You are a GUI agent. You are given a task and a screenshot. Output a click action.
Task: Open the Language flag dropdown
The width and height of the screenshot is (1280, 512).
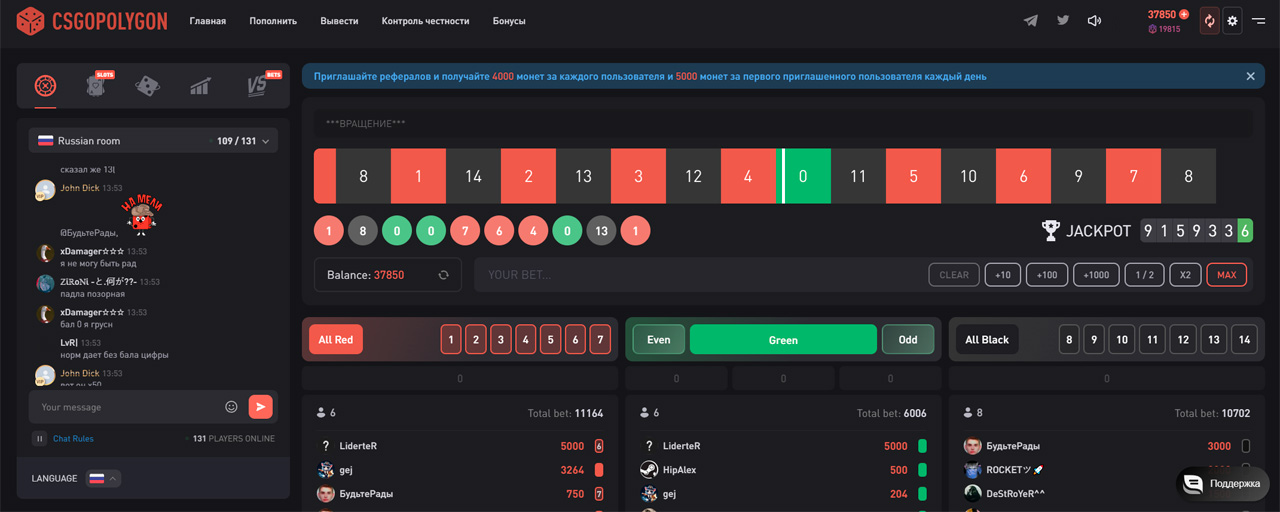(x=103, y=478)
